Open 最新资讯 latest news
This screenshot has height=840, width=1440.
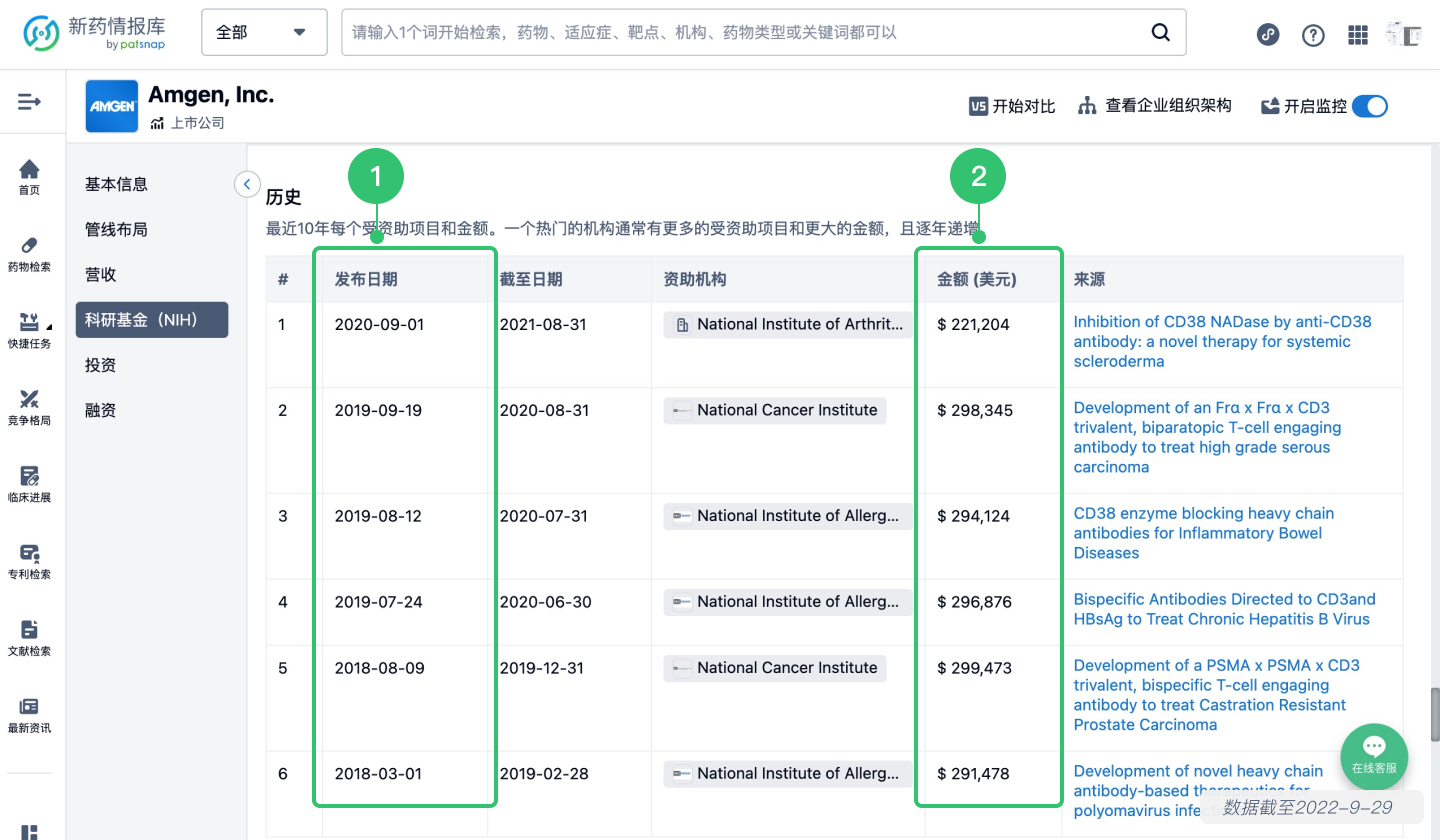click(x=30, y=715)
